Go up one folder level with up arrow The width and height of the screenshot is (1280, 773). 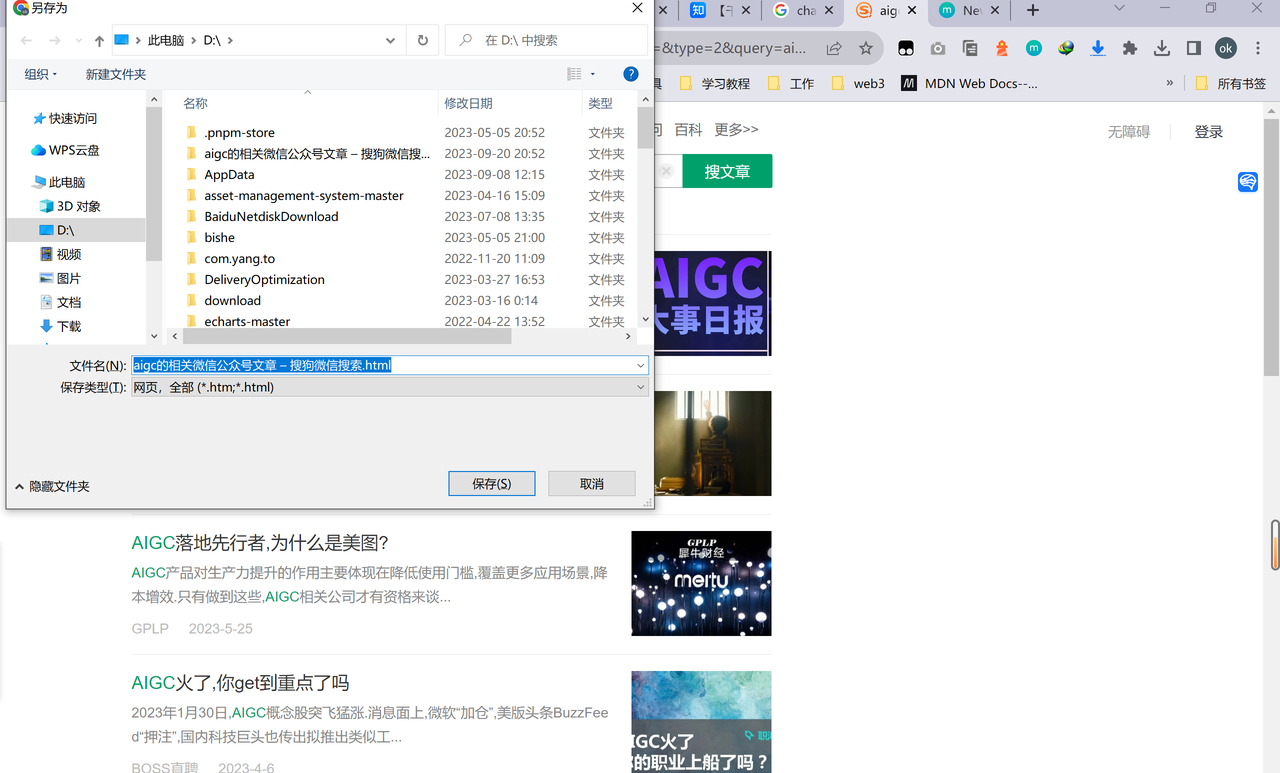pos(99,41)
